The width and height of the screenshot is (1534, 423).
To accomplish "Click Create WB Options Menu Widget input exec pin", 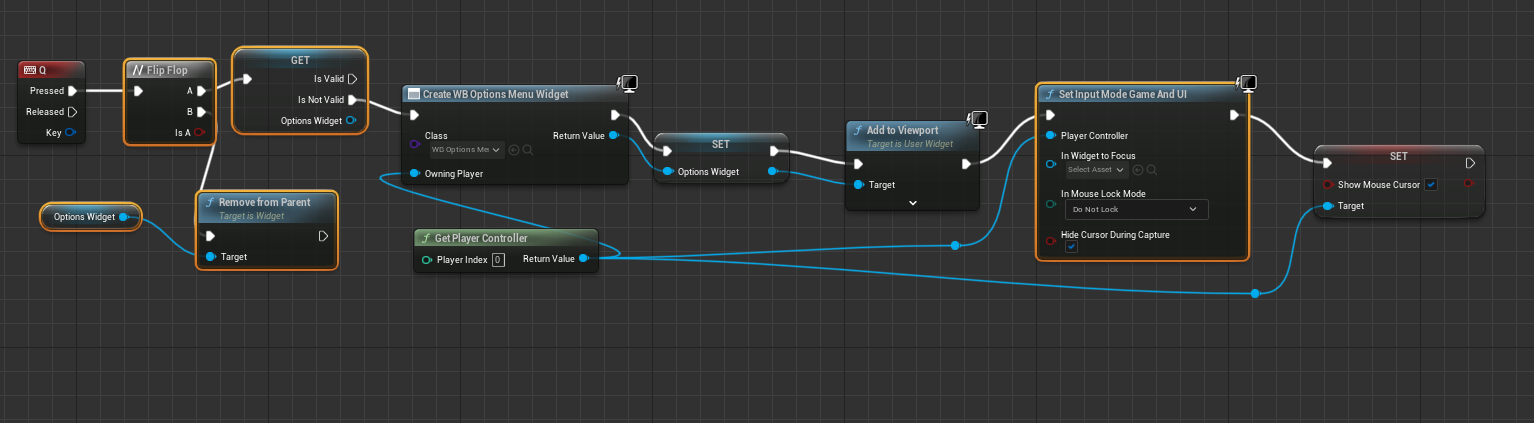I will coord(415,114).
